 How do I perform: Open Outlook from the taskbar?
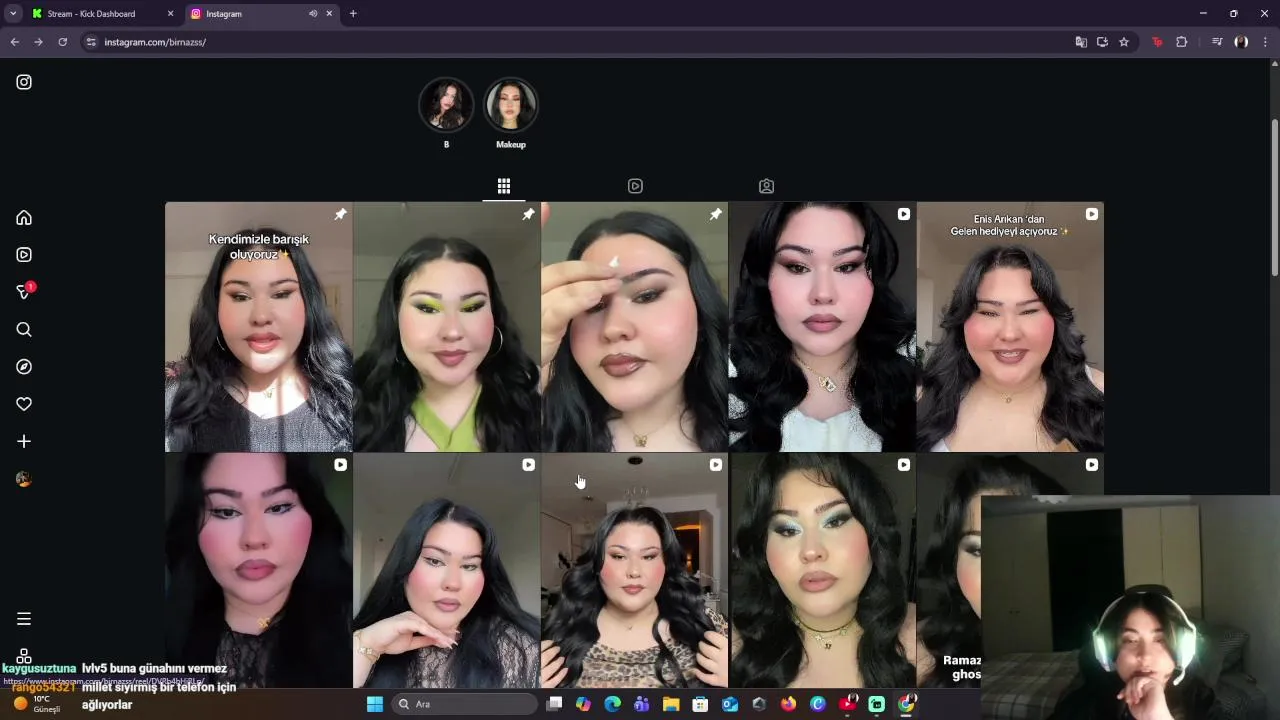[x=730, y=704]
